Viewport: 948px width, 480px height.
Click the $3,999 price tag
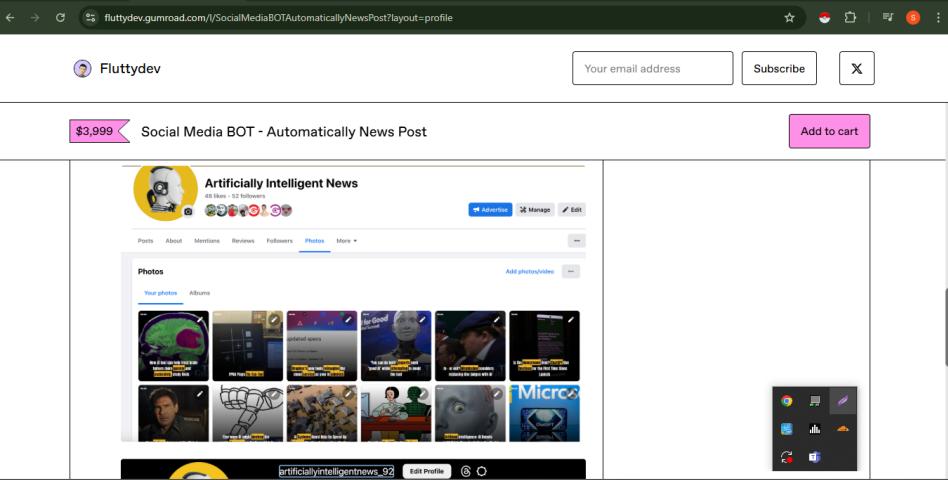[97, 131]
